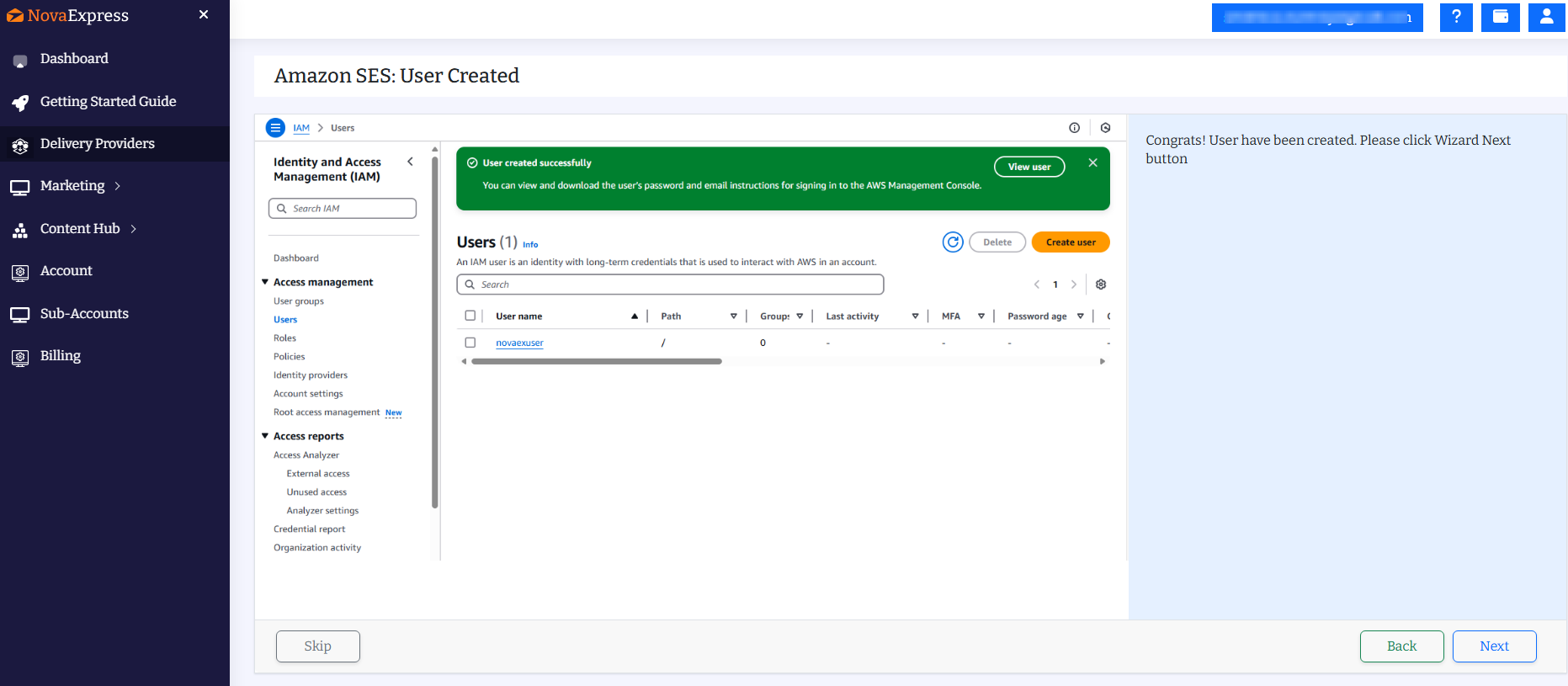The width and height of the screenshot is (1568, 686).
Task: Close the NovaExpress sidebar with X
Action: click(x=204, y=15)
